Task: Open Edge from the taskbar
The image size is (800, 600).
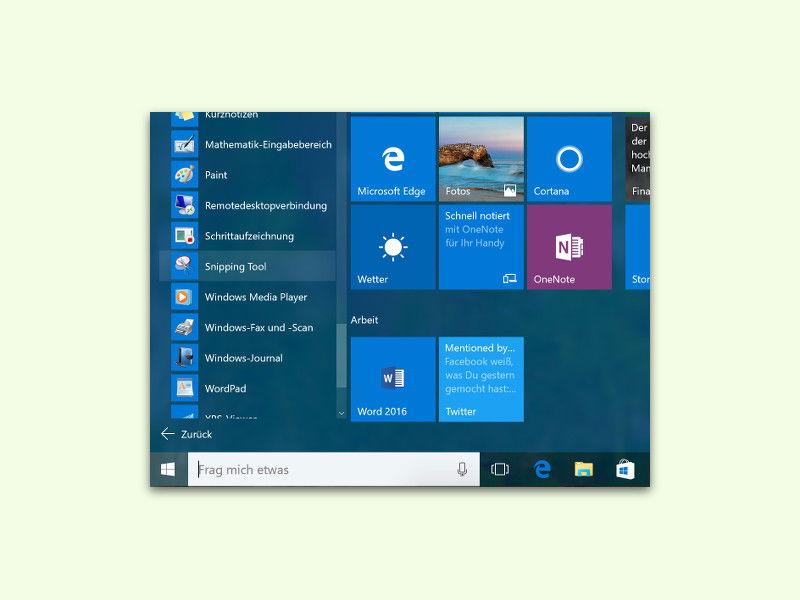Action: click(x=542, y=469)
